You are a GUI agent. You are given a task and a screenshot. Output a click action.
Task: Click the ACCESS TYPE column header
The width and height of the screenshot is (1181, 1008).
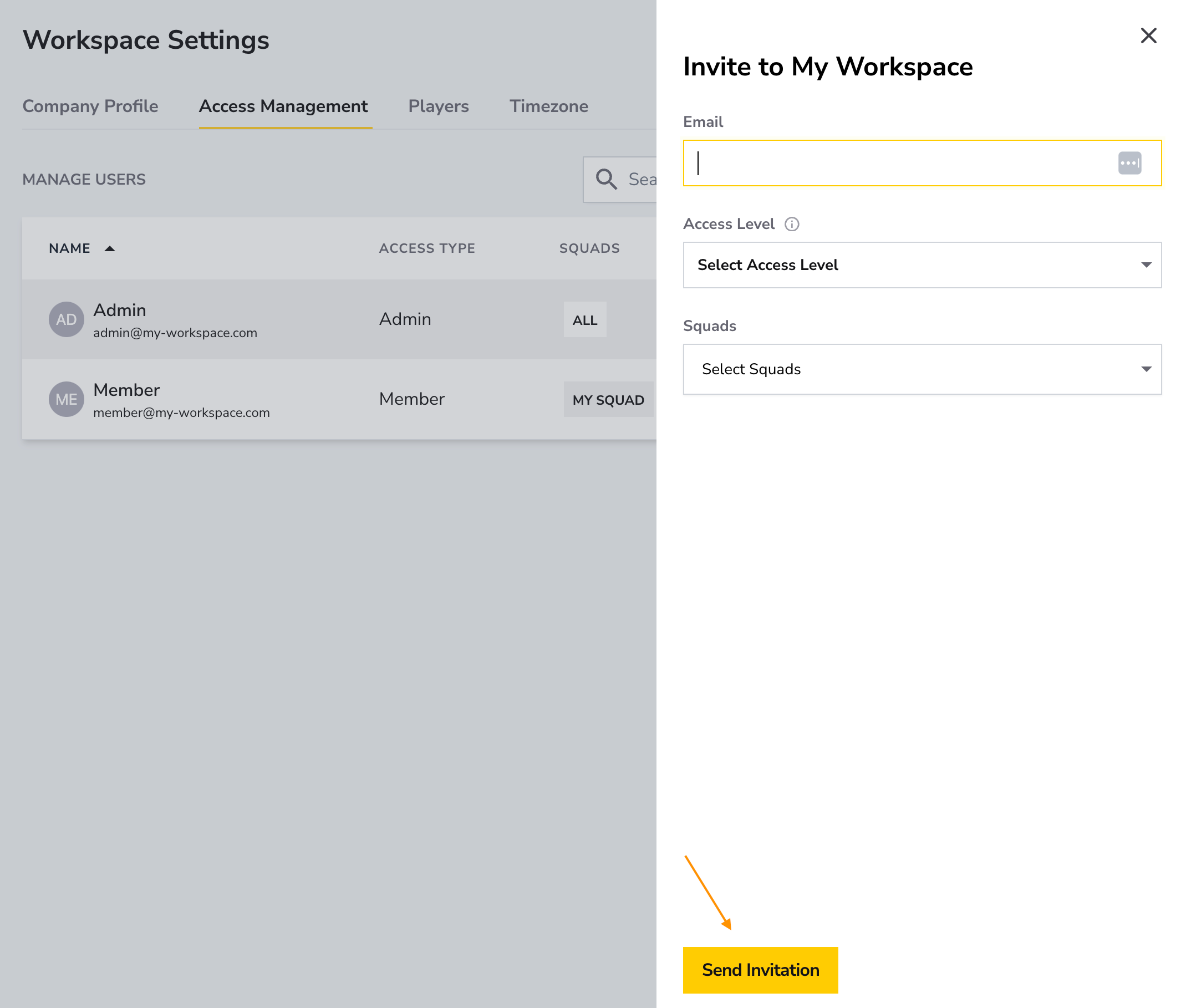tap(427, 248)
